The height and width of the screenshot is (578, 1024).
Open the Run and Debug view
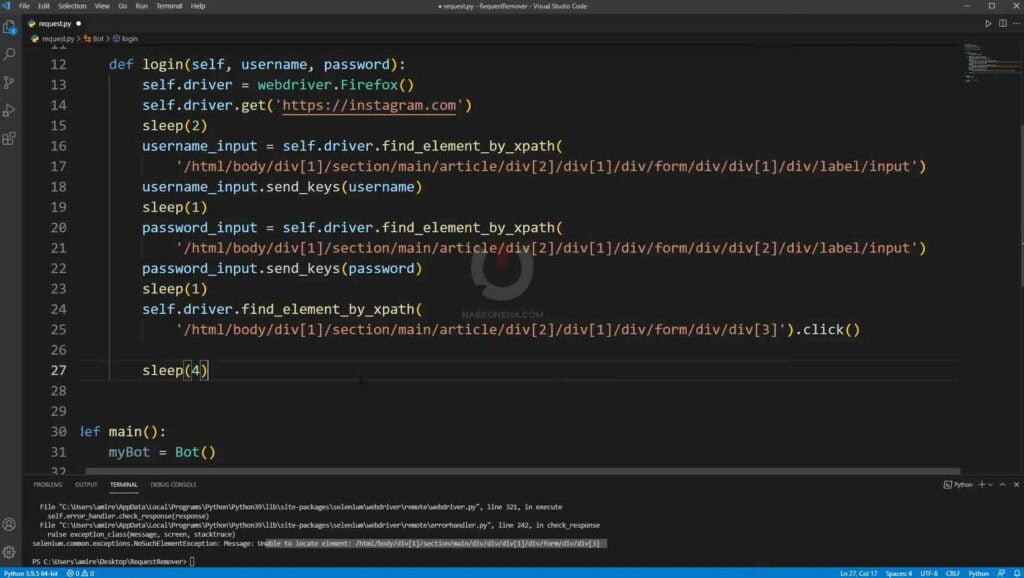click(x=9, y=110)
